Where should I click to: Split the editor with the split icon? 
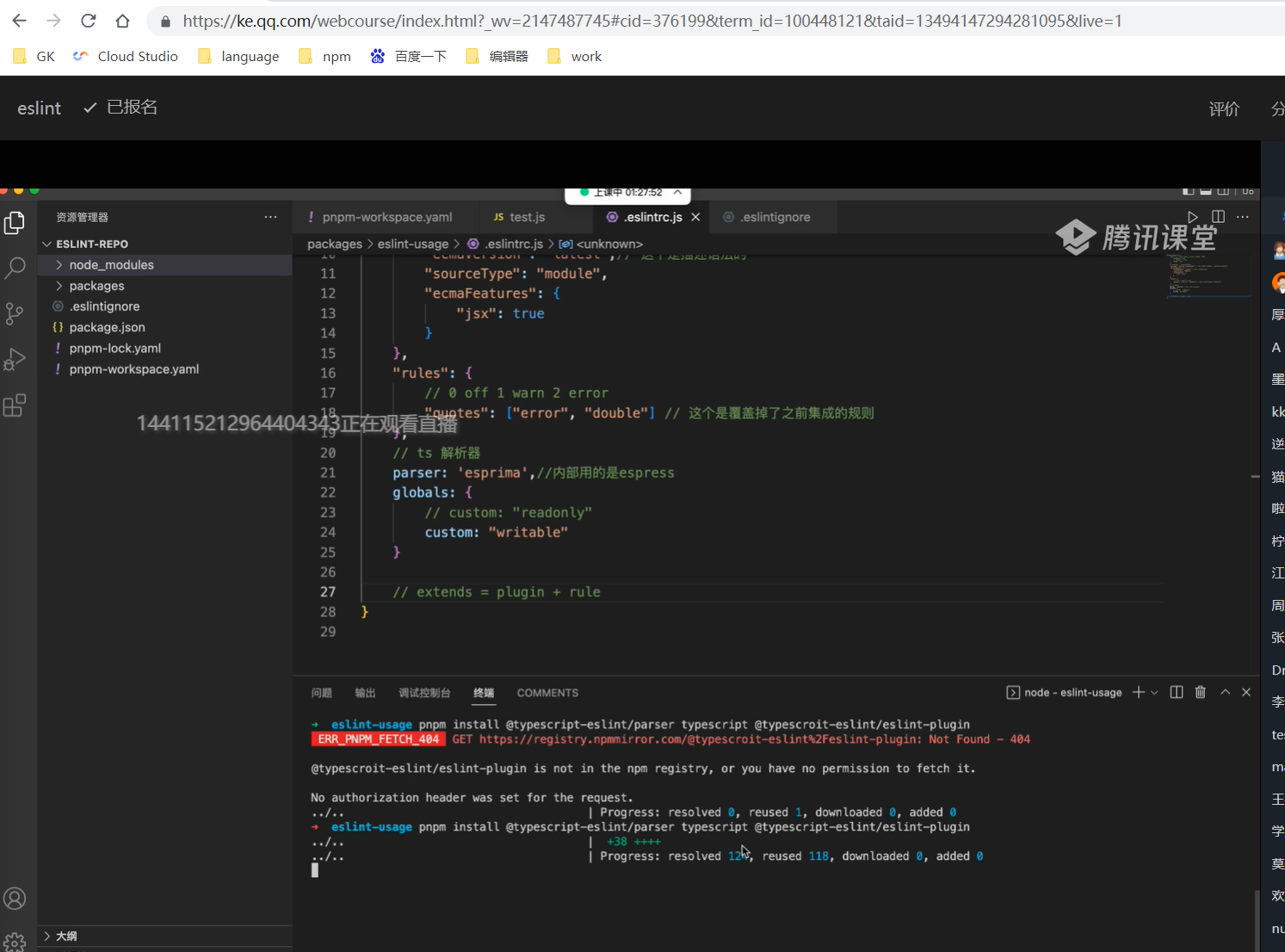point(1218,217)
